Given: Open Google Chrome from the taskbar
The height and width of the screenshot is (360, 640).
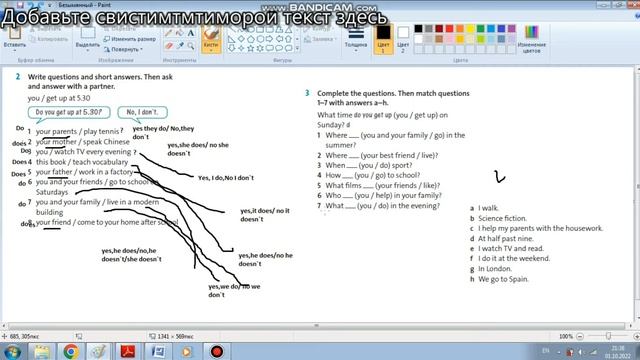Looking at the screenshot, I should pos(71,351).
